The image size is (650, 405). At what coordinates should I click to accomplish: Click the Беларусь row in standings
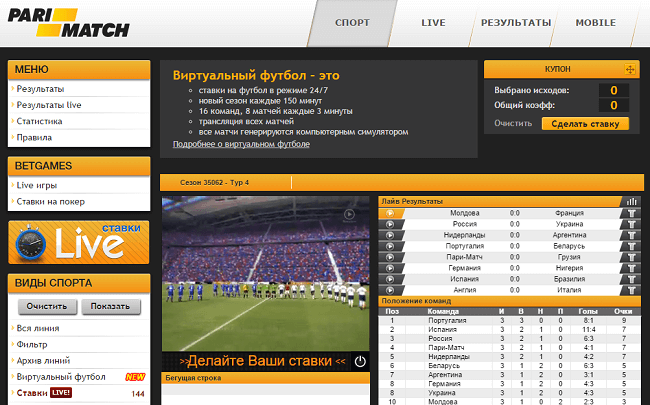click(509, 366)
